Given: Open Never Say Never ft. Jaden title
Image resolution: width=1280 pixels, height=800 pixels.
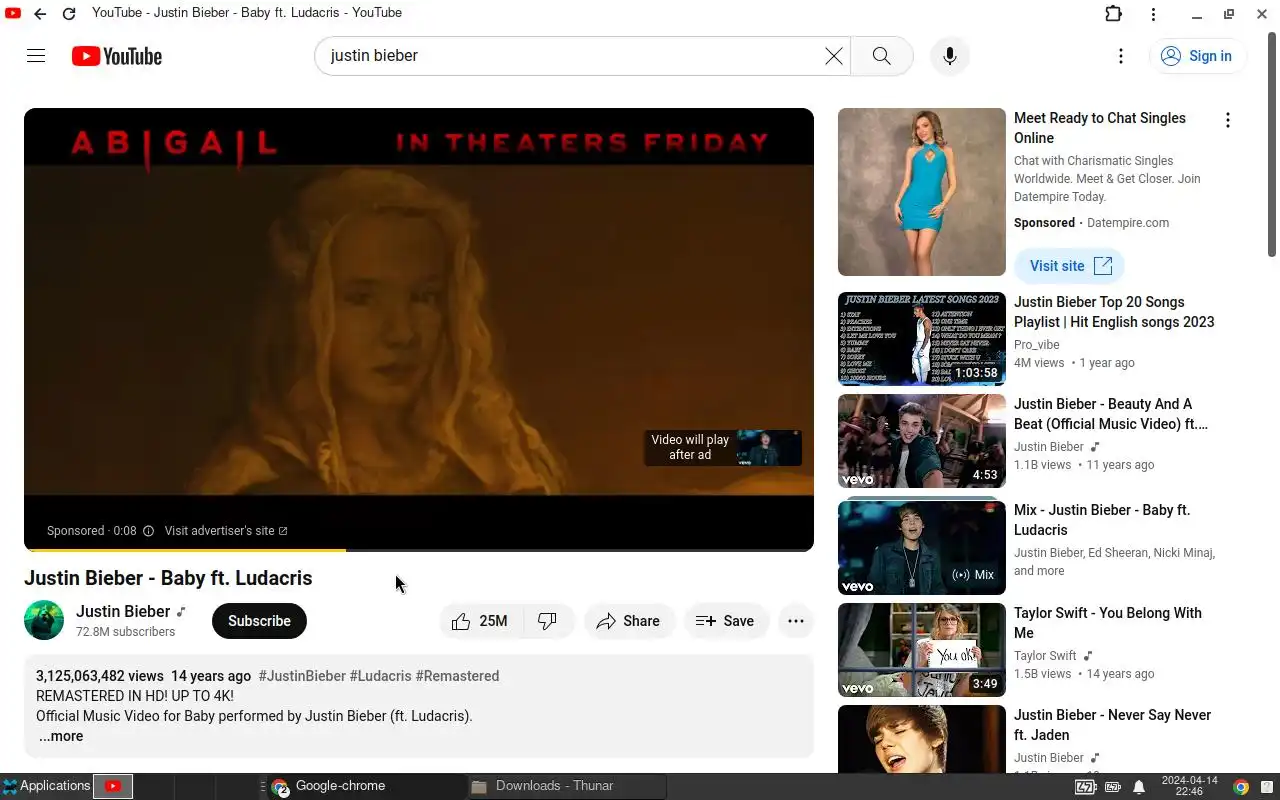Looking at the screenshot, I should pyautogui.click(x=1112, y=725).
